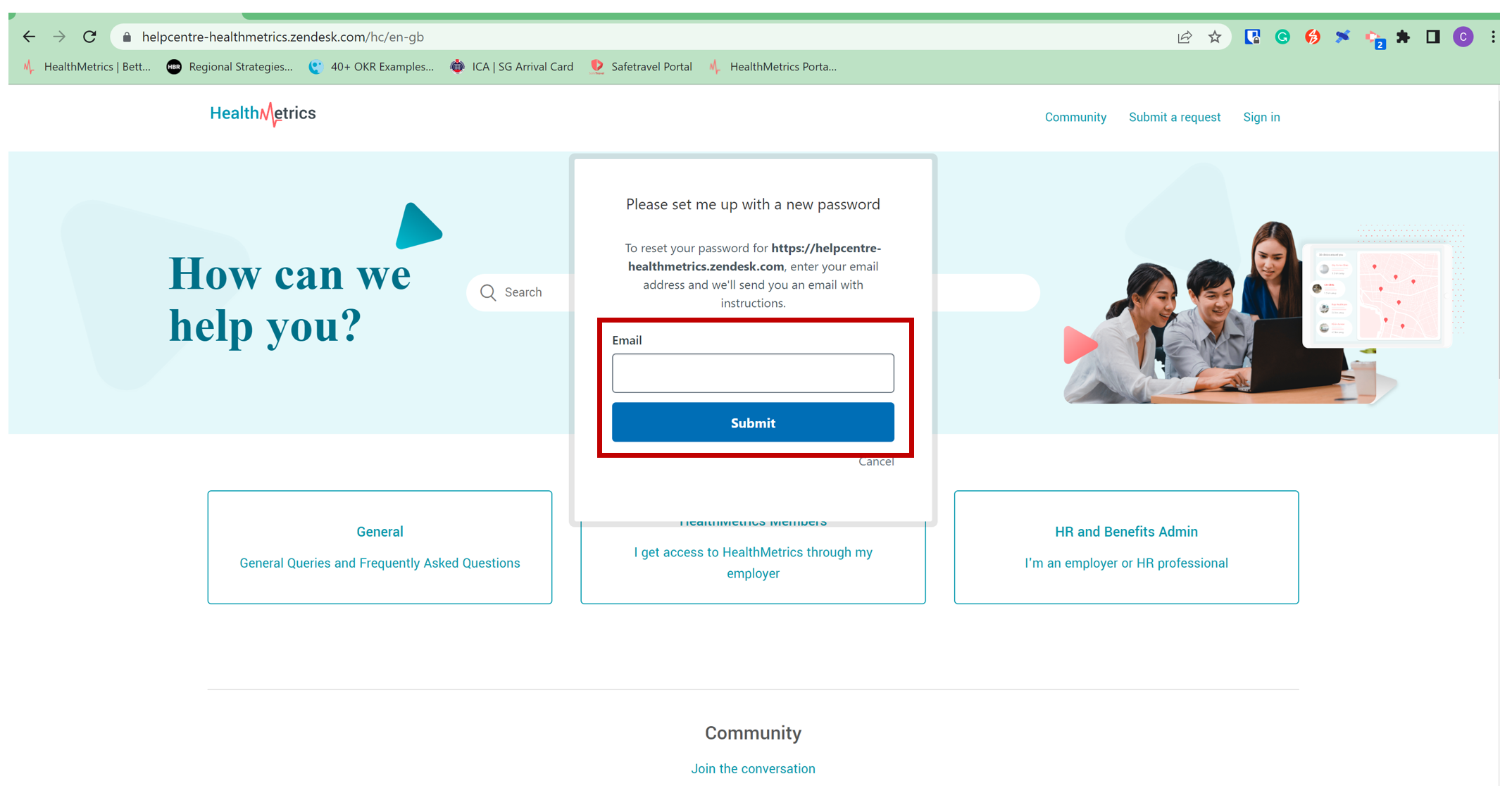Submit the password reset form
1512x793 pixels.
point(753,423)
